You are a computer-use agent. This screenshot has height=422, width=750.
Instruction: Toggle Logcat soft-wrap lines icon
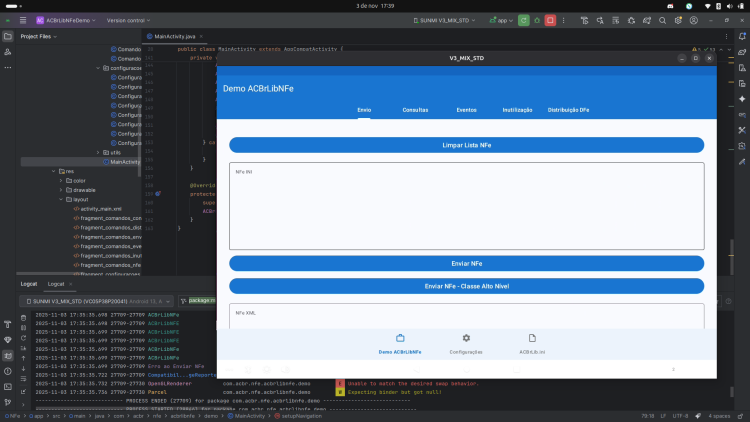tap(23, 379)
